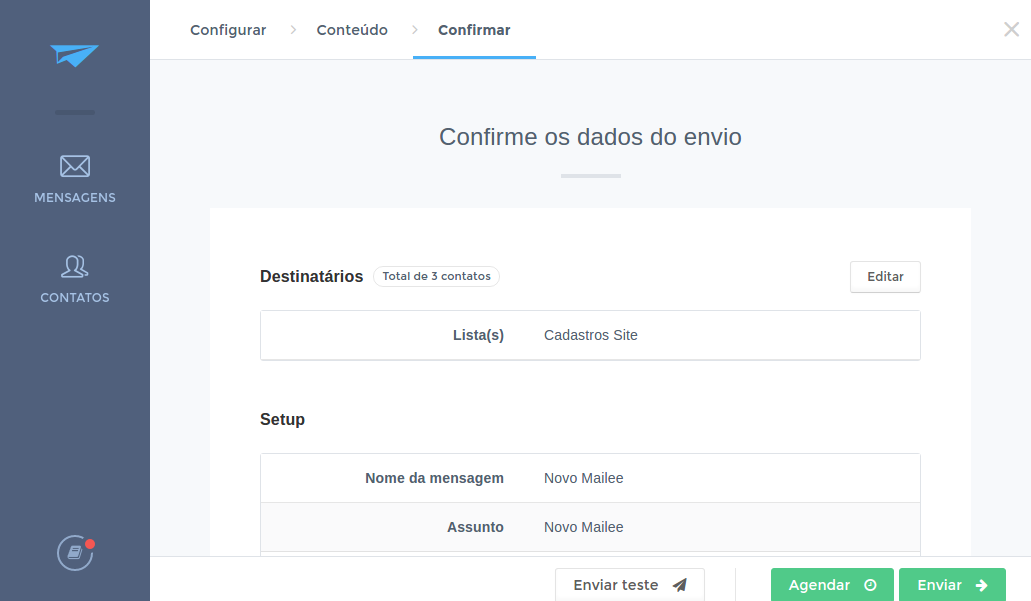Close the confirmation wizard with the X
1031x601 pixels.
pyautogui.click(x=1011, y=30)
